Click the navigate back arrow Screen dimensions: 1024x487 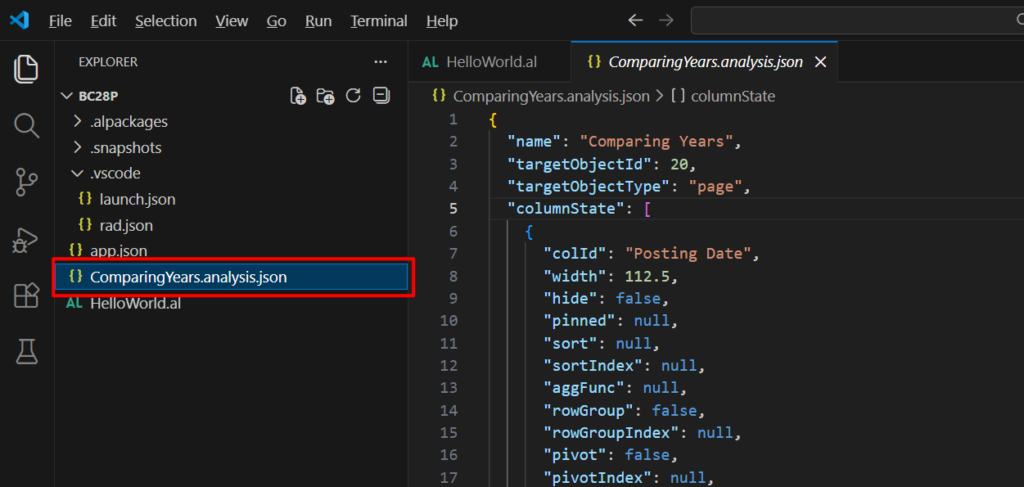click(x=635, y=21)
